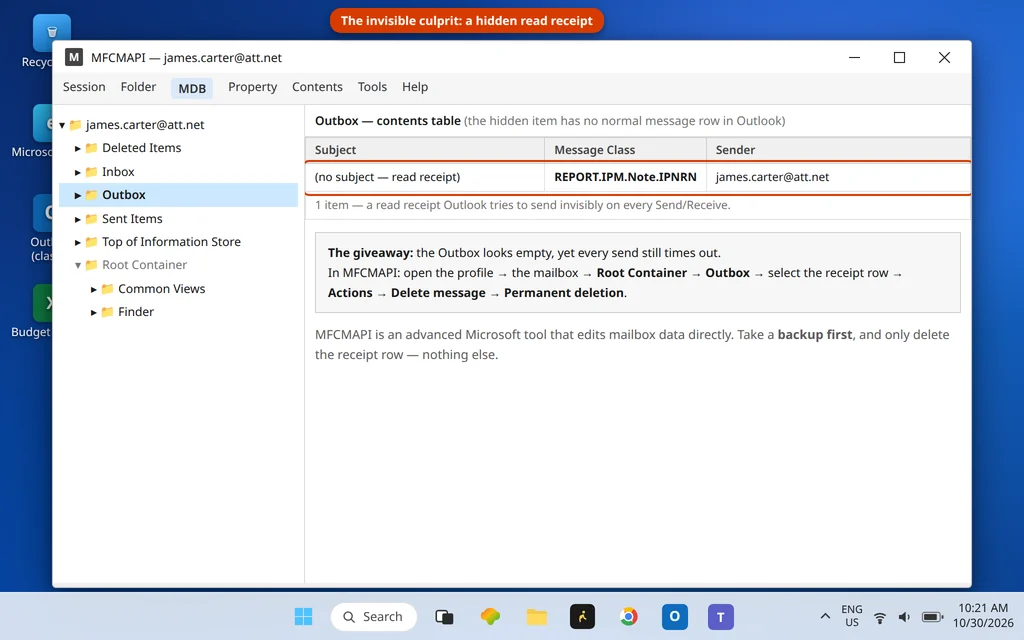
Task: Open the Help menu
Action: (x=415, y=87)
